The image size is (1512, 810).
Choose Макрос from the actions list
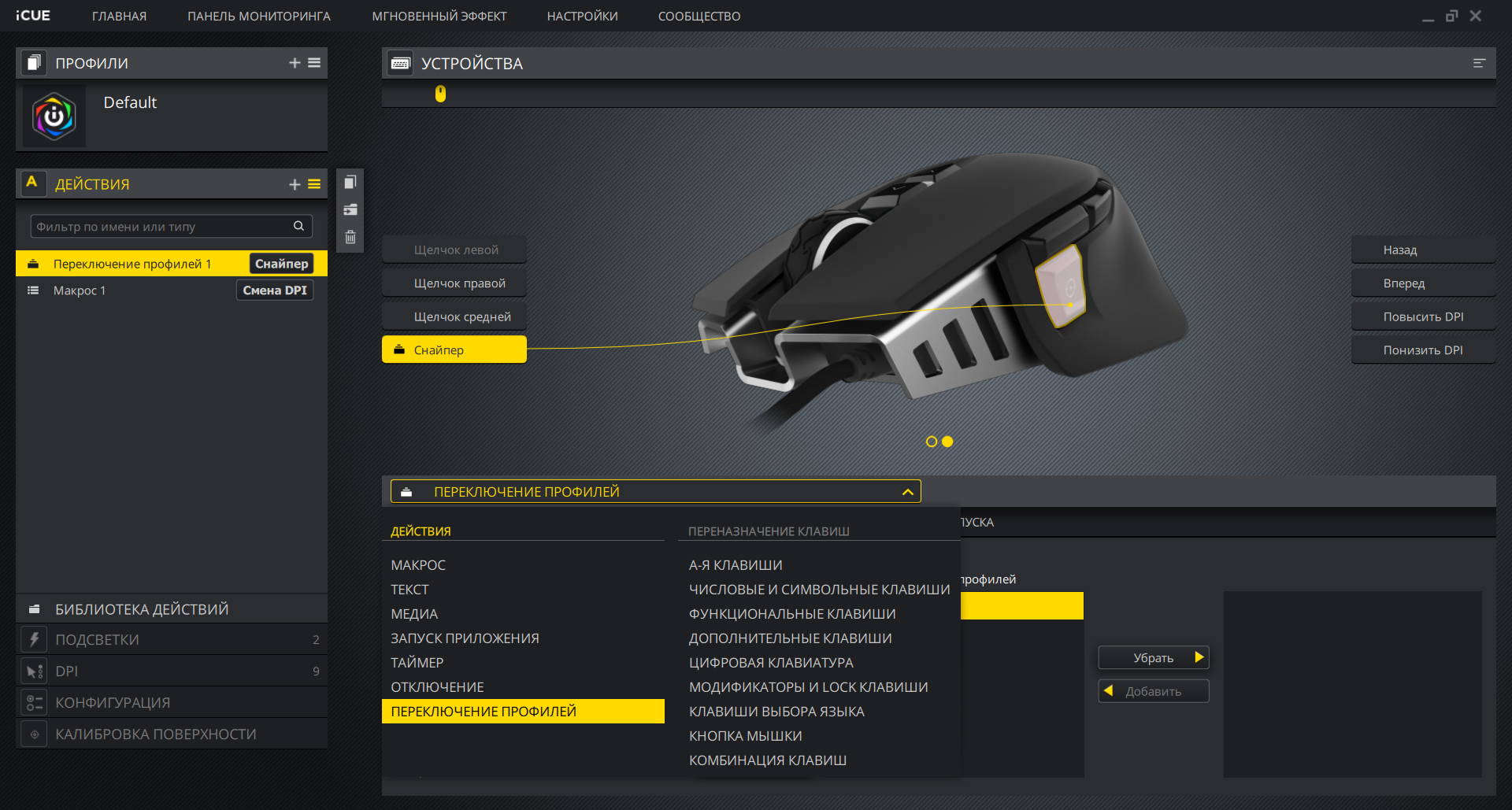click(418, 565)
